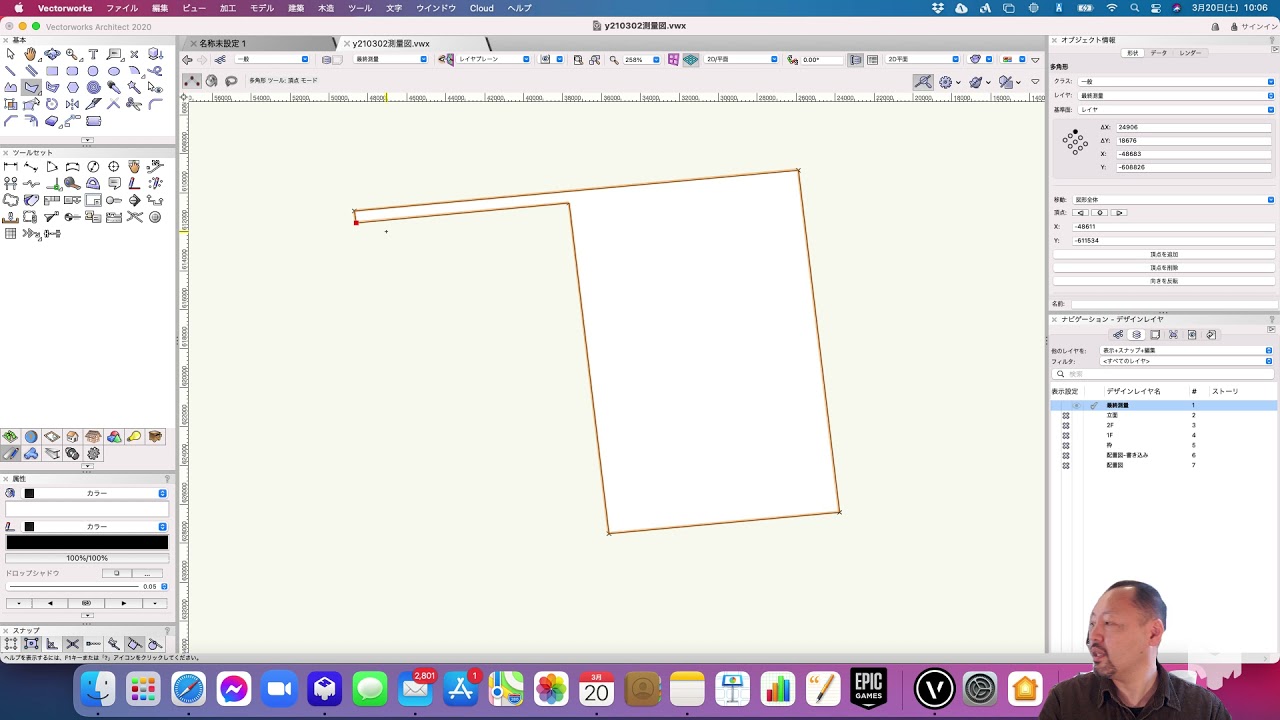This screenshot has width=1280, height=720.
Task: Select the Pan hand tool
Action: click(x=31, y=54)
